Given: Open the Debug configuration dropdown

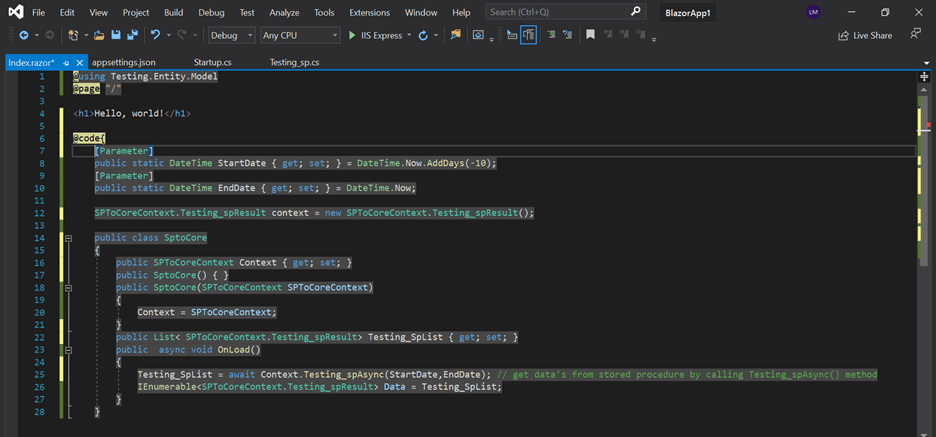Looking at the screenshot, I should point(231,35).
